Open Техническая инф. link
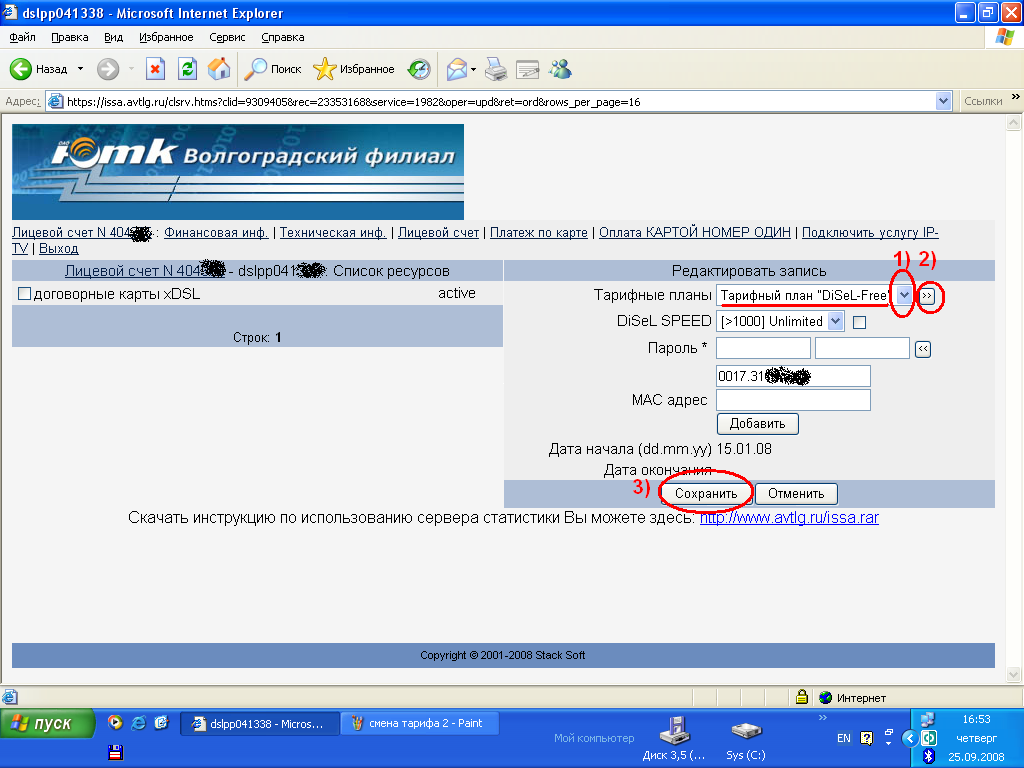This screenshot has width=1024, height=768. pyautogui.click(x=333, y=232)
